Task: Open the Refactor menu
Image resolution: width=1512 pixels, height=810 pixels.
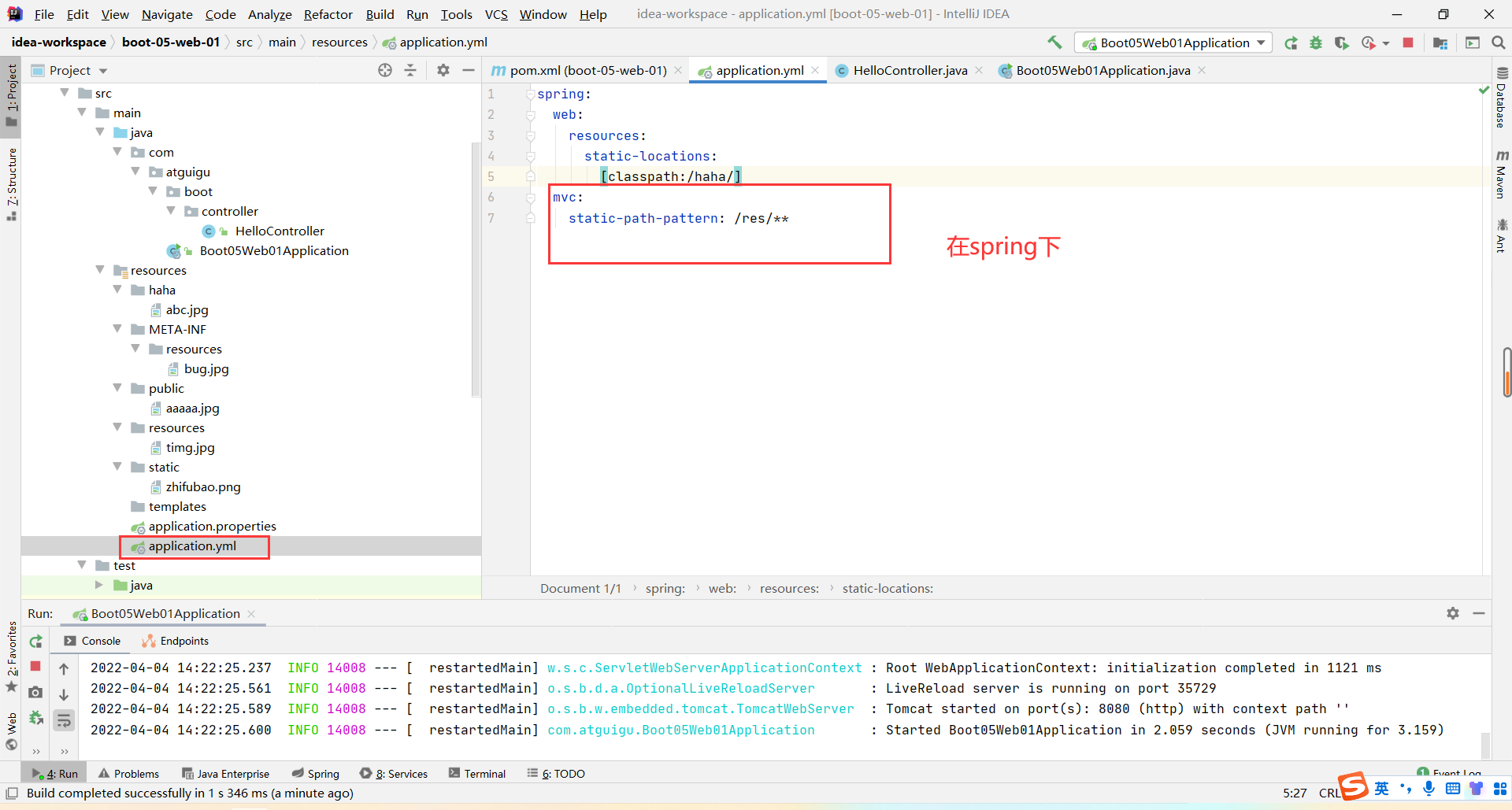Action: coord(328,14)
